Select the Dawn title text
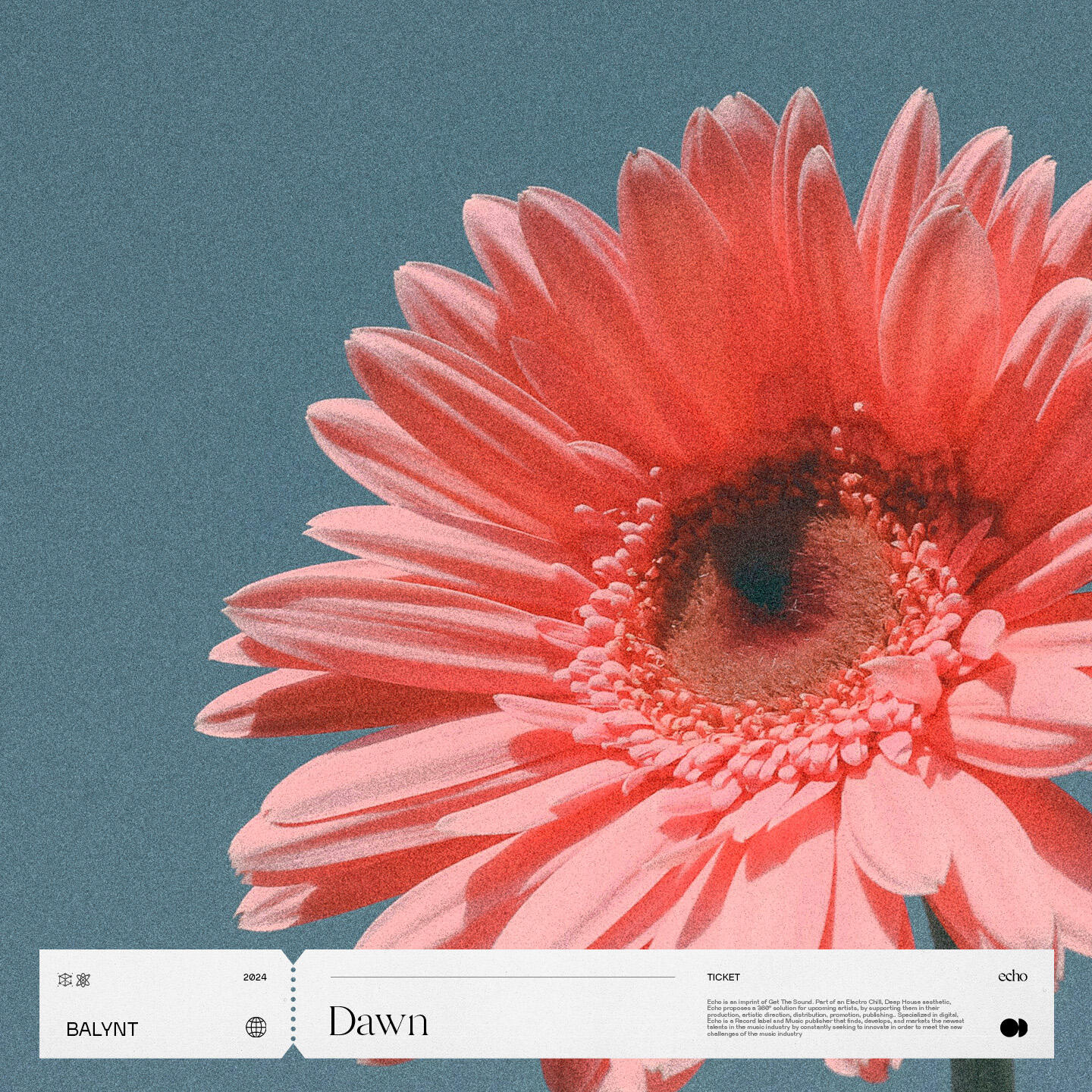 (x=378, y=1021)
